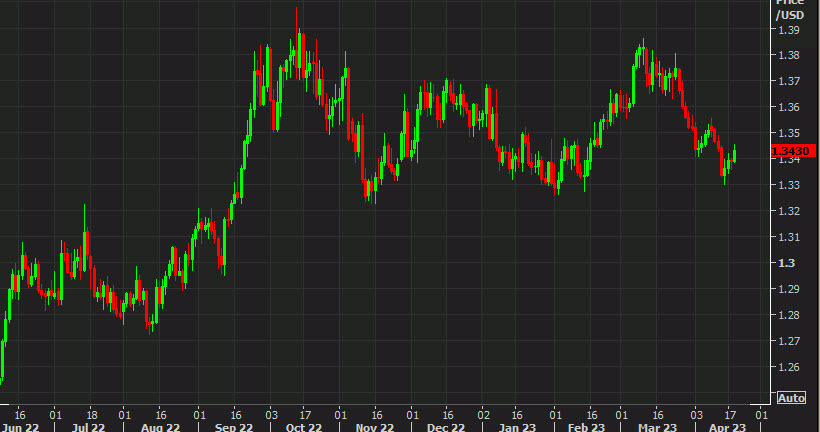The height and width of the screenshot is (432, 820).
Task: Click the Oct 22 month label
Action: coord(304,427)
